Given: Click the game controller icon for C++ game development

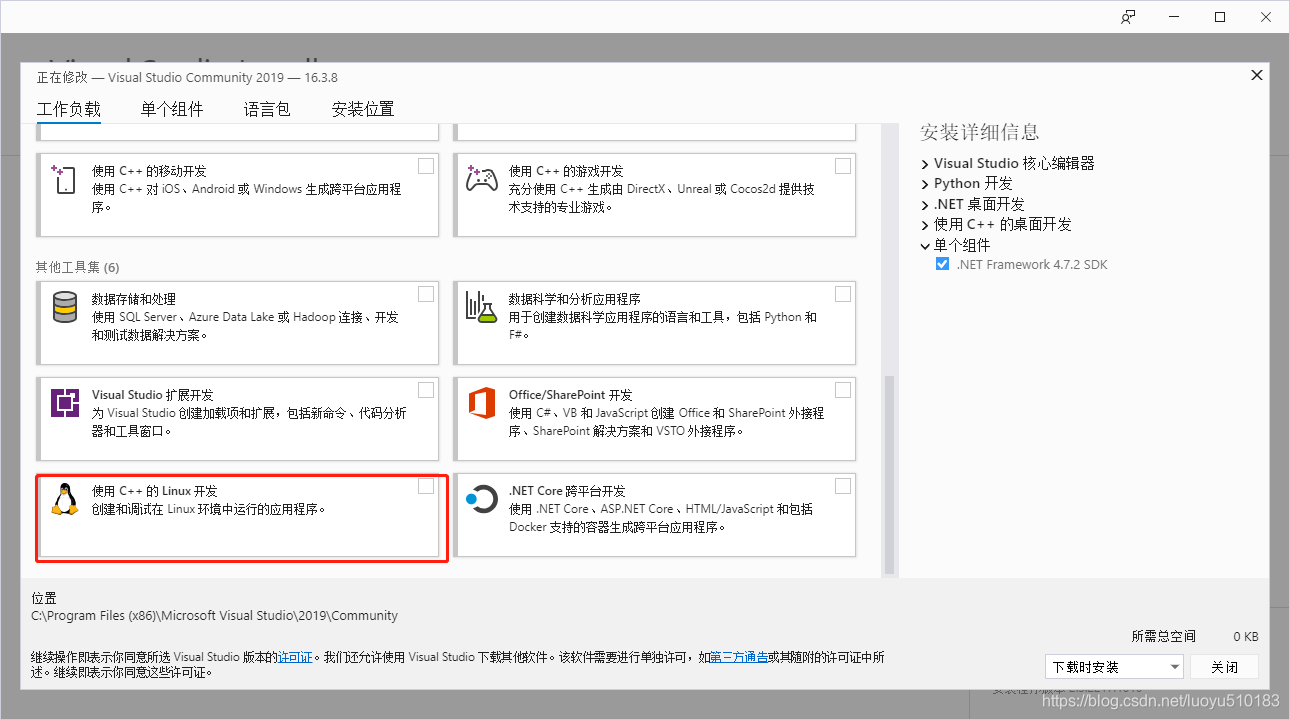Looking at the screenshot, I should [x=482, y=179].
